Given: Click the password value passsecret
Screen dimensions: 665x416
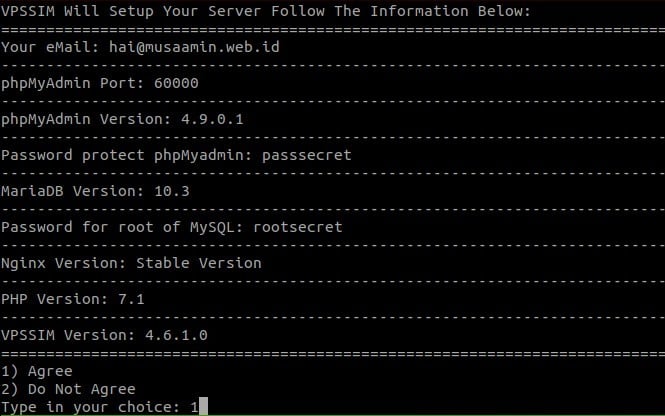Looking at the screenshot, I should click(307, 155).
